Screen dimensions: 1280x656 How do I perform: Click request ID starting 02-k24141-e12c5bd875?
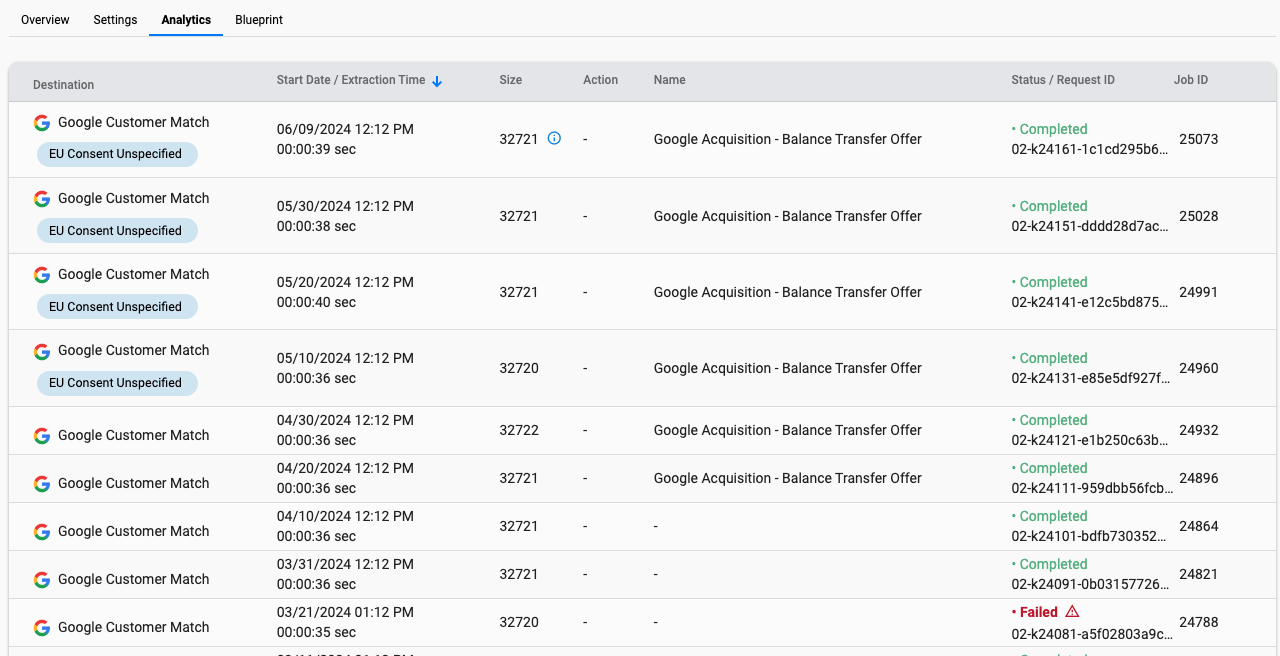[x=1090, y=302]
